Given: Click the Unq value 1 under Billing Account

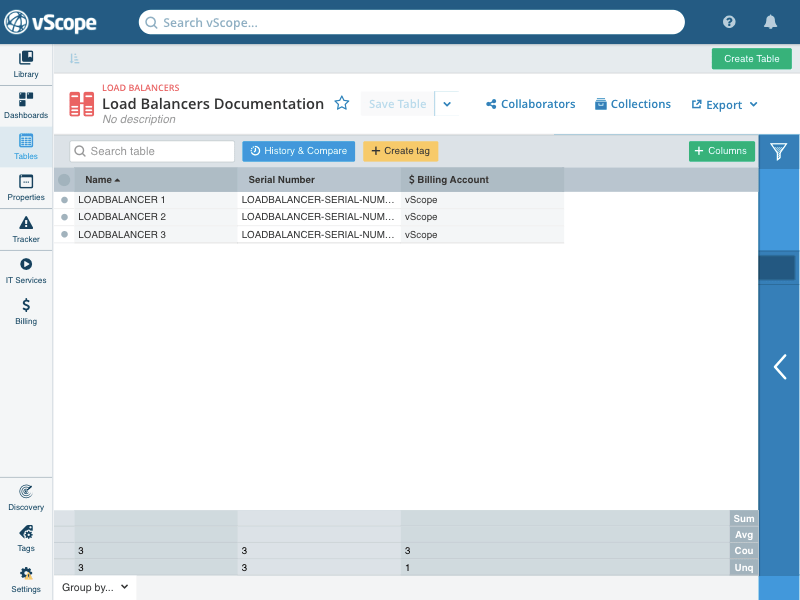Looking at the screenshot, I should [x=407, y=567].
